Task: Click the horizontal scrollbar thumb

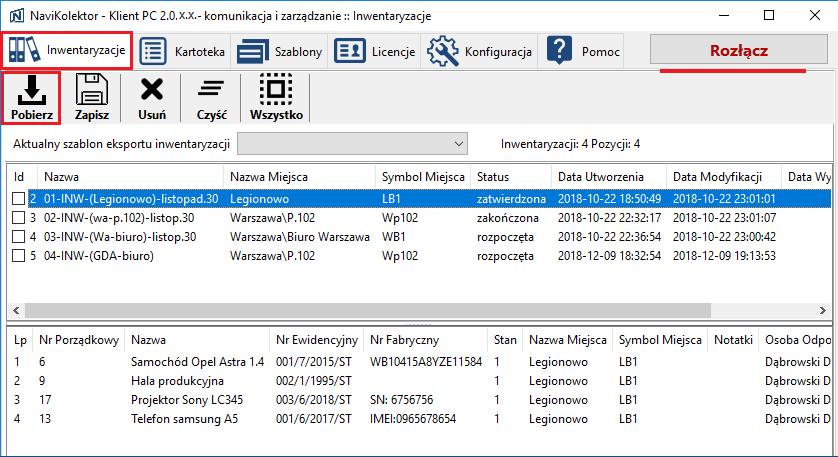Action: coord(368,311)
